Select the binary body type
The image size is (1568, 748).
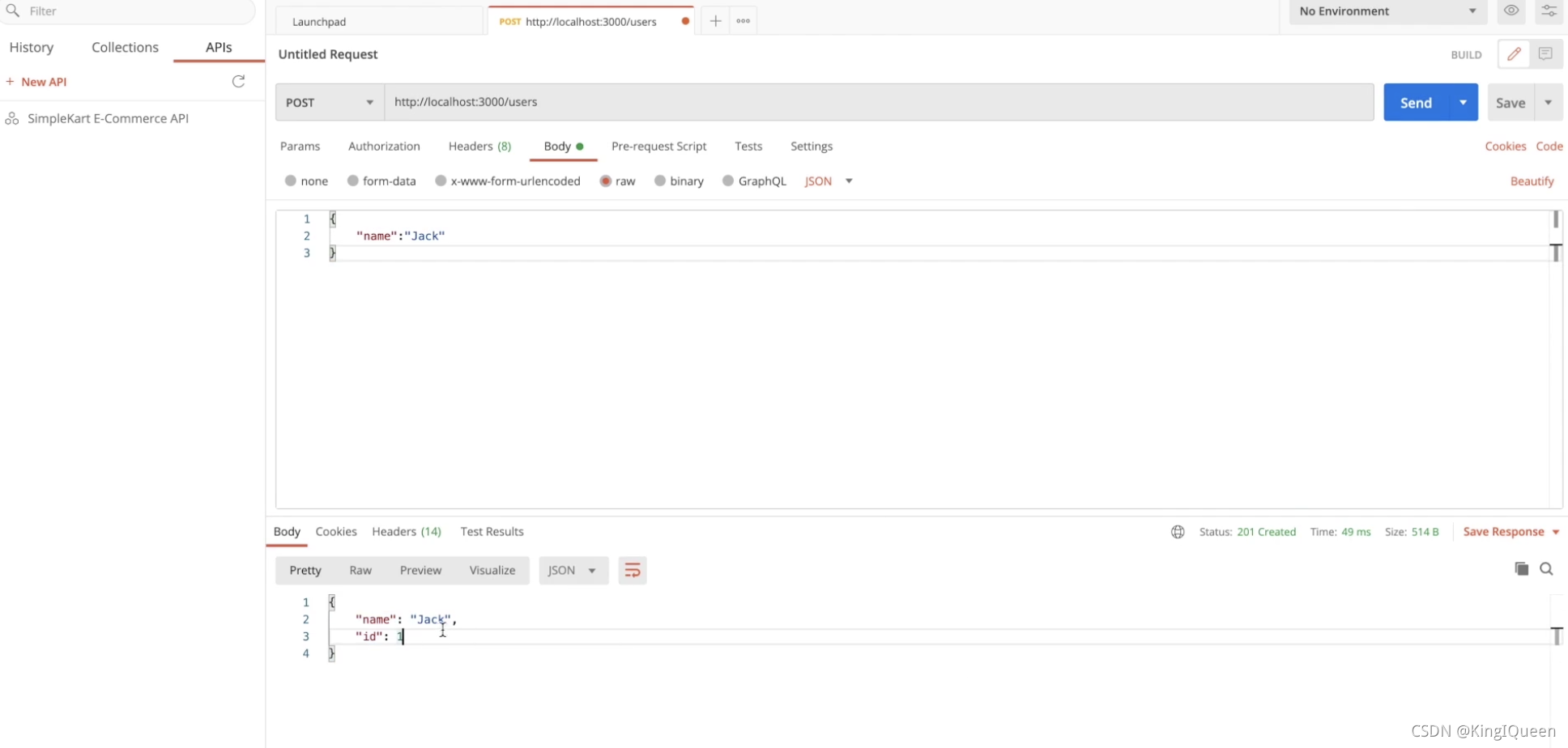pyautogui.click(x=679, y=181)
